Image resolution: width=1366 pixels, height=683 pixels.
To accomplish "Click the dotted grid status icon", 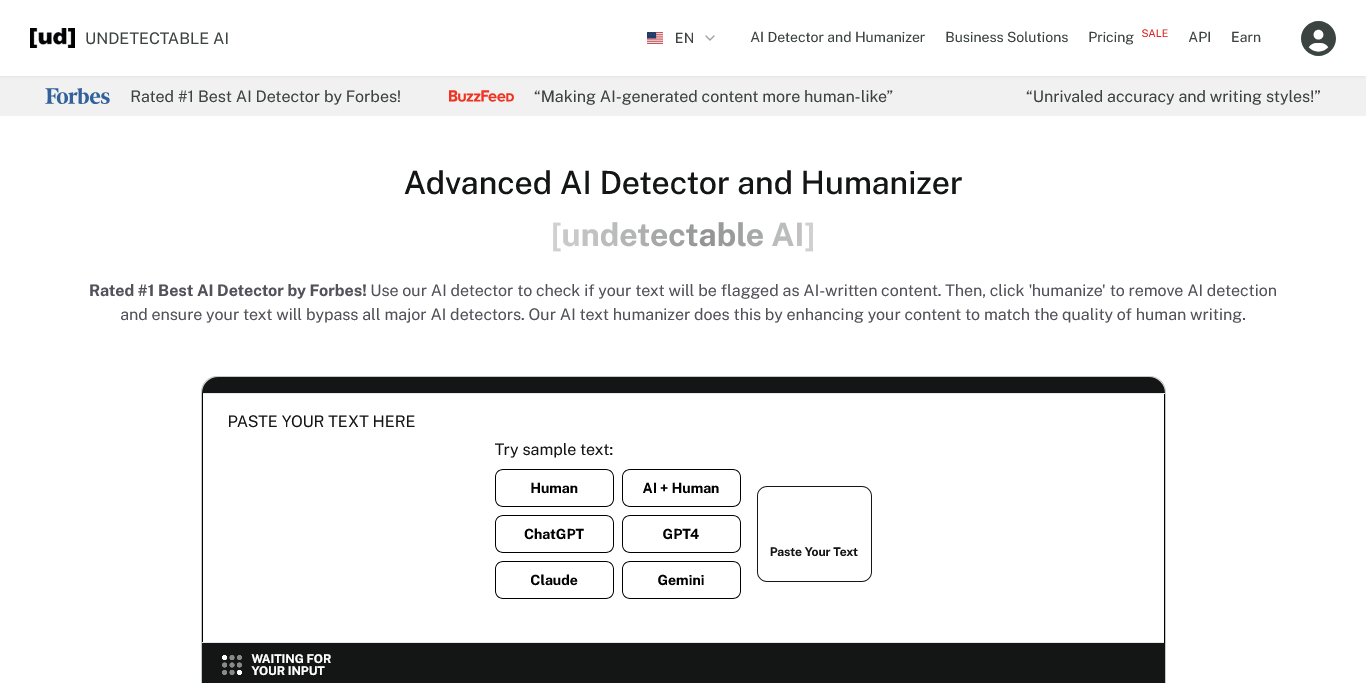I will coord(232,665).
